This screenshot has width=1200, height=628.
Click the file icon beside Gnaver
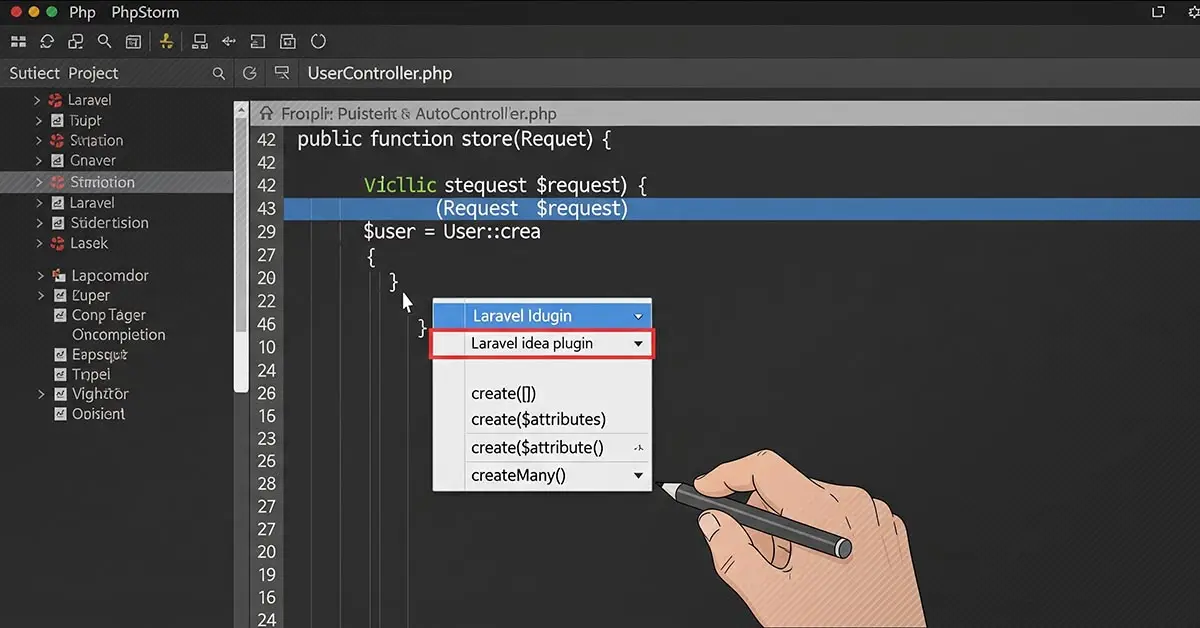56,160
